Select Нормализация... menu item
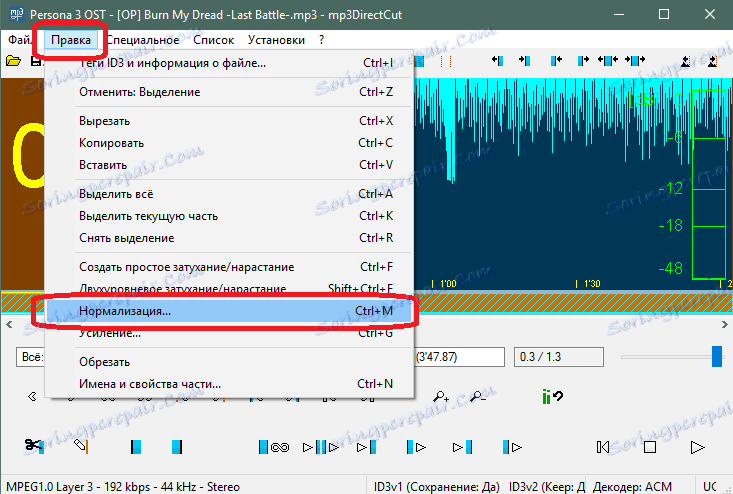The height and width of the screenshot is (494, 733). 229,311
